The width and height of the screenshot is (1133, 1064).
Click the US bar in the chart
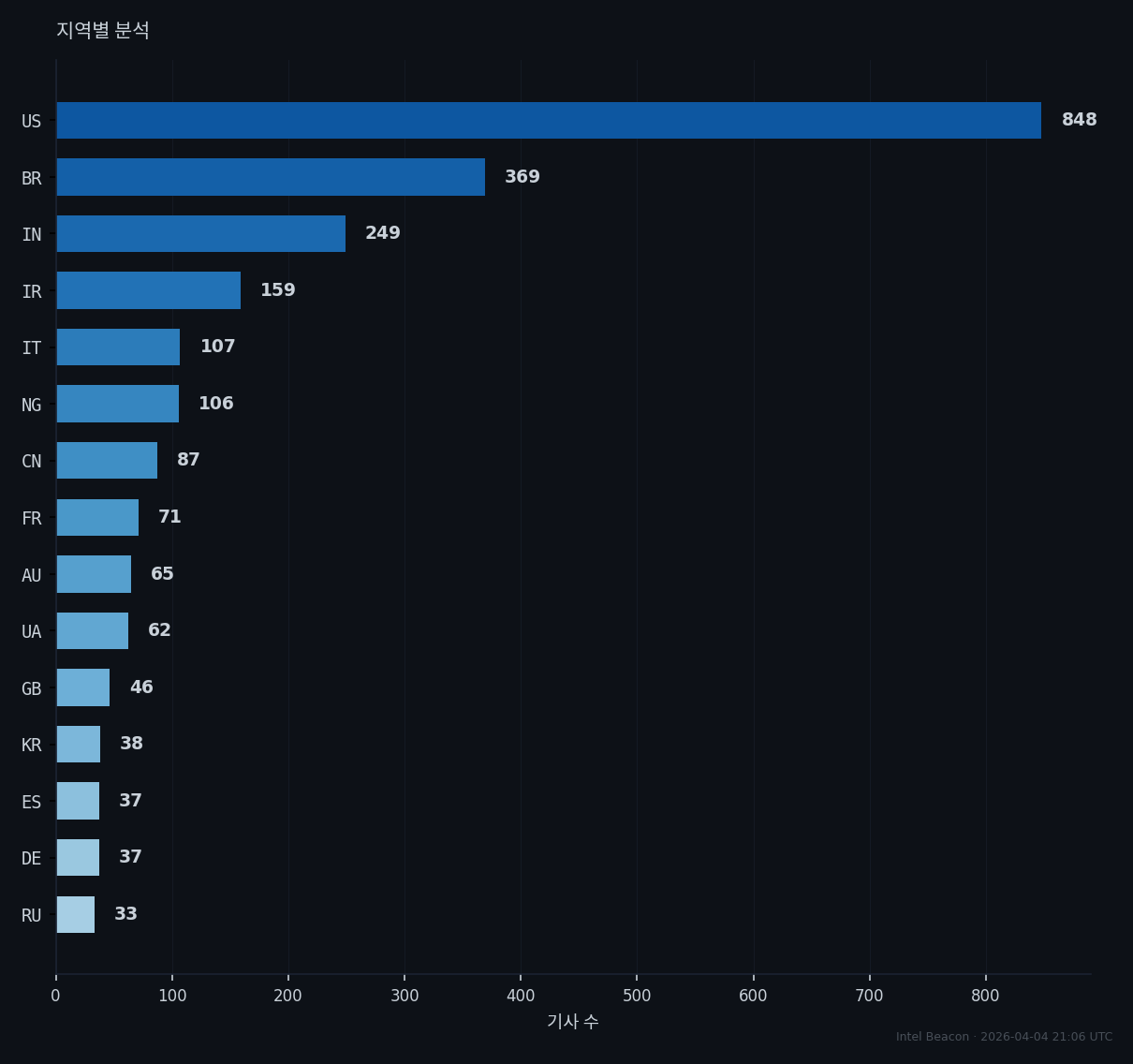tap(549, 121)
